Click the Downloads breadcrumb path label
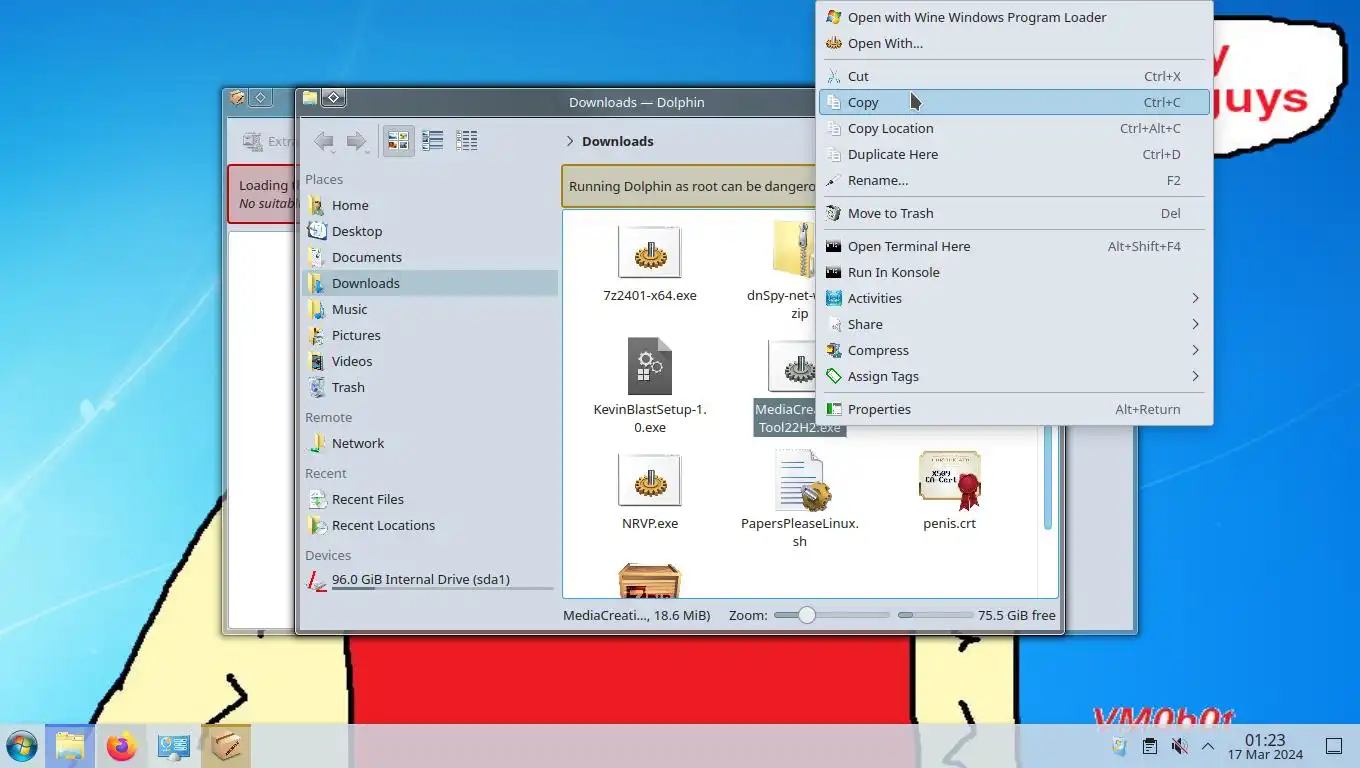 (618, 141)
